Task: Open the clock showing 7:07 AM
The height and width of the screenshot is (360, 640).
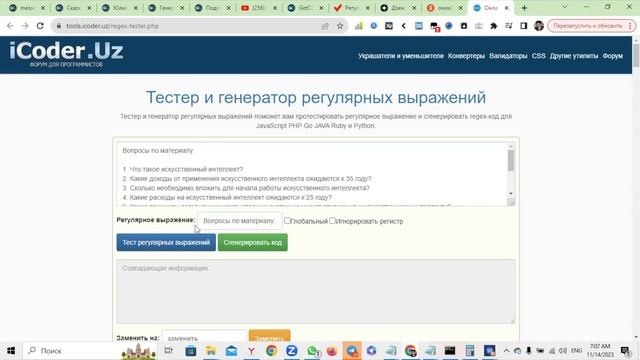Action: point(600,351)
